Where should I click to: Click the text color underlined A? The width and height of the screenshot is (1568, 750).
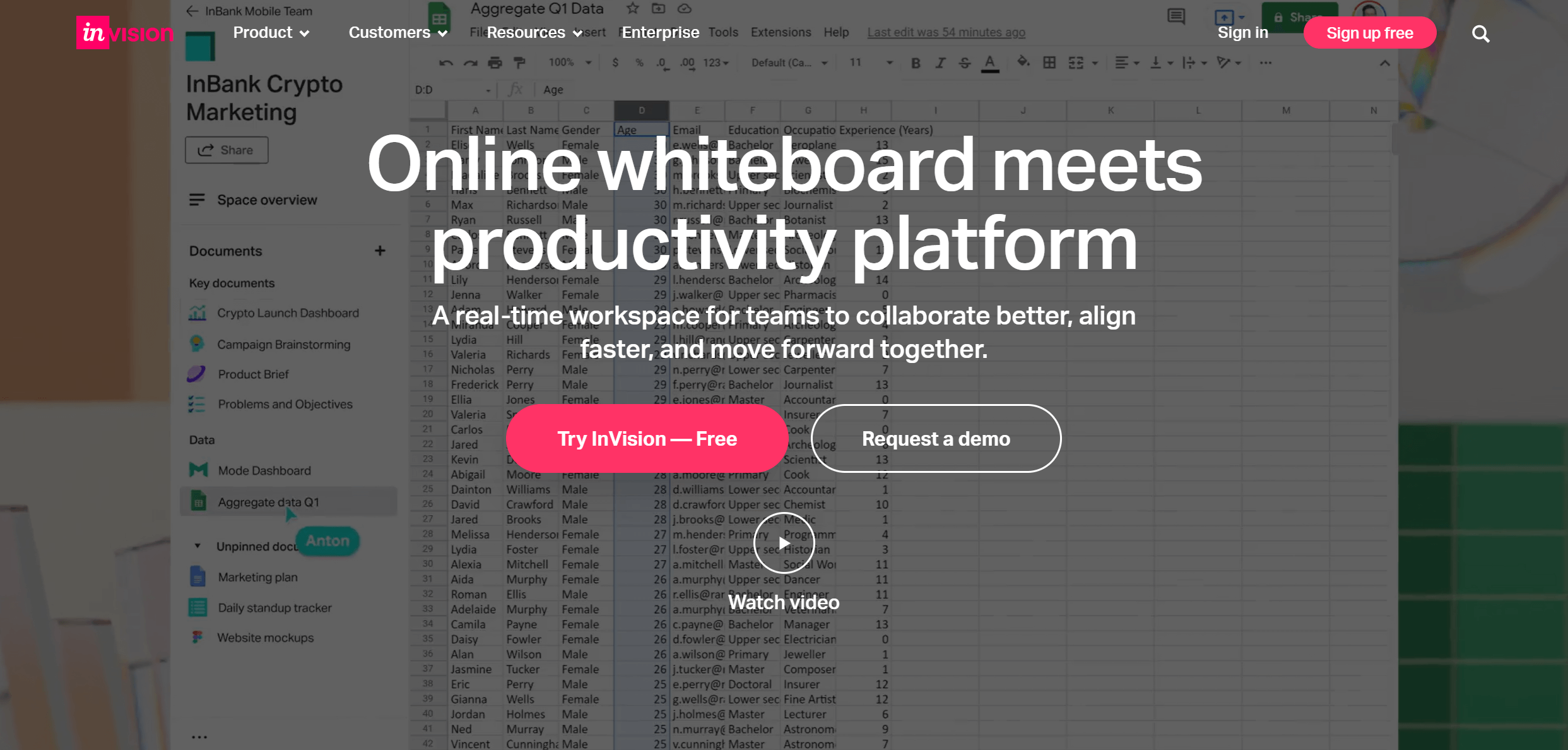pos(990,63)
